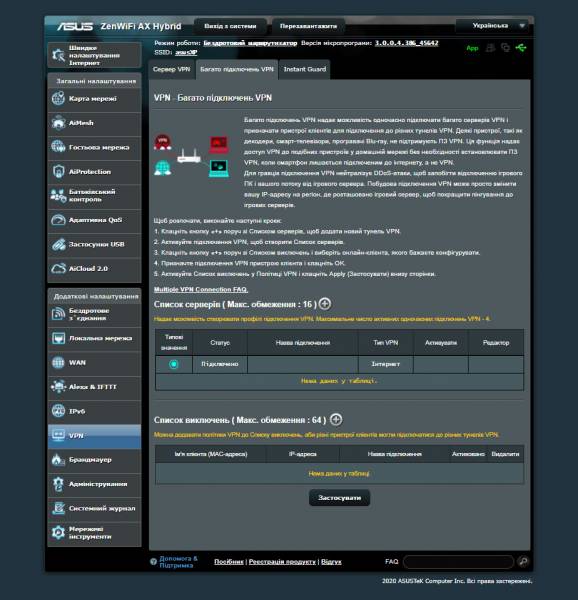Click the Підключено status cell
Image resolution: width=578 pixels, height=600 pixels.
point(220,364)
